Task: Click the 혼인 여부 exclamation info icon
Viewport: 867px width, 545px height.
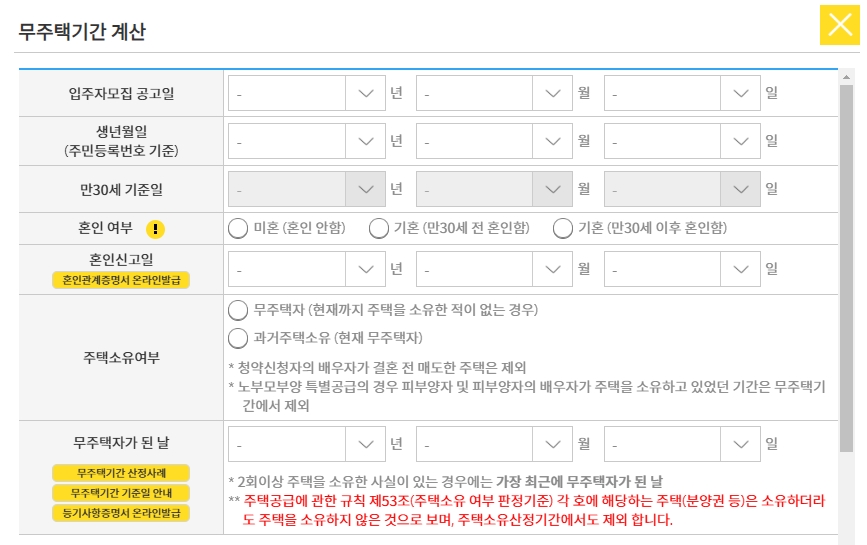Action: coord(155,229)
